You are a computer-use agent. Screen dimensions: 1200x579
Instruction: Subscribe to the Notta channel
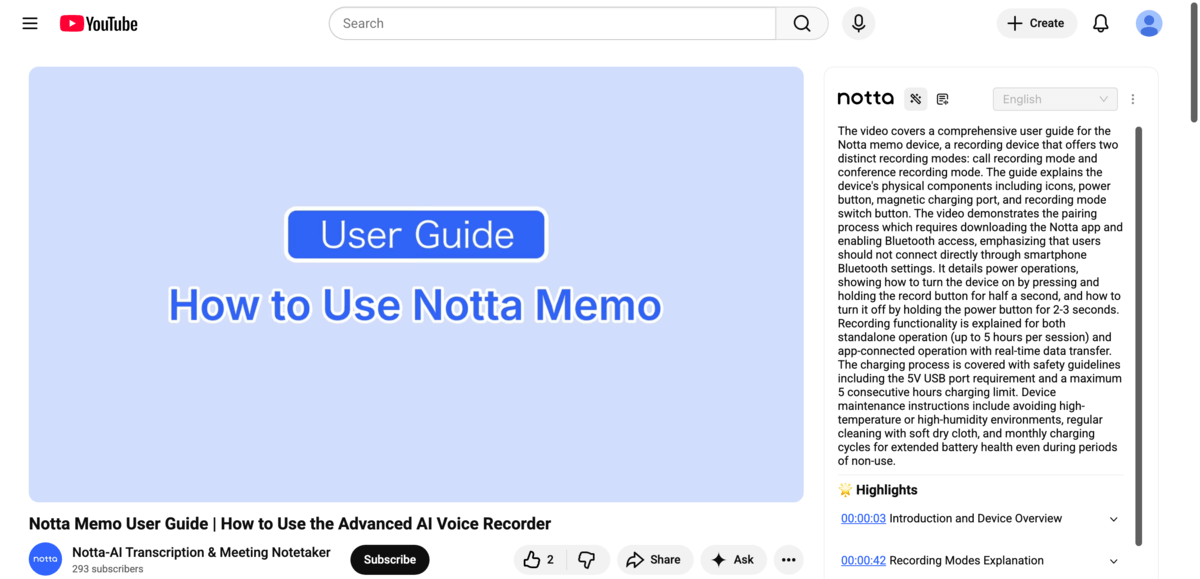(x=390, y=560)
